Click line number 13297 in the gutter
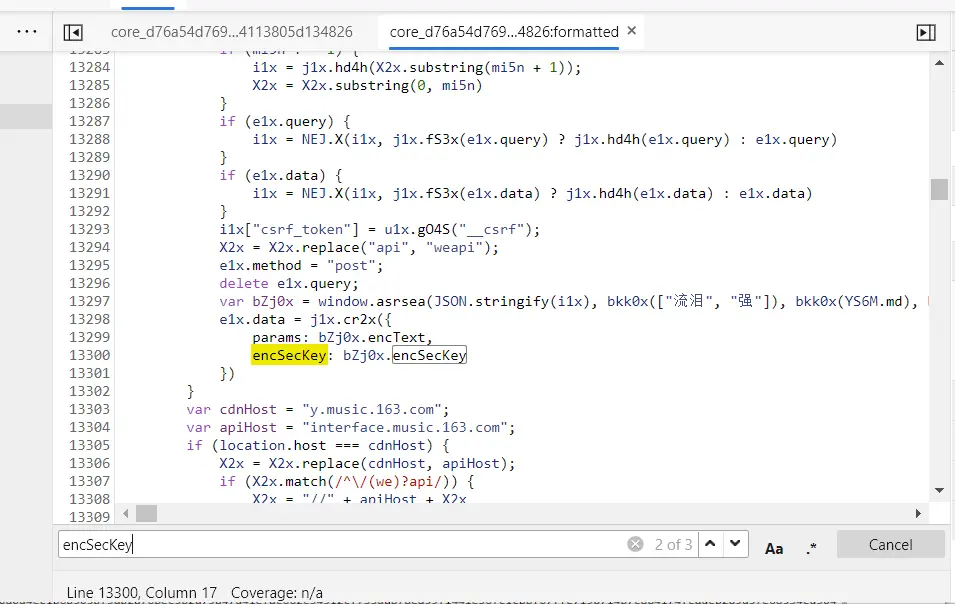The width and height of the screenshot is (955, 604). click(89, 301)
